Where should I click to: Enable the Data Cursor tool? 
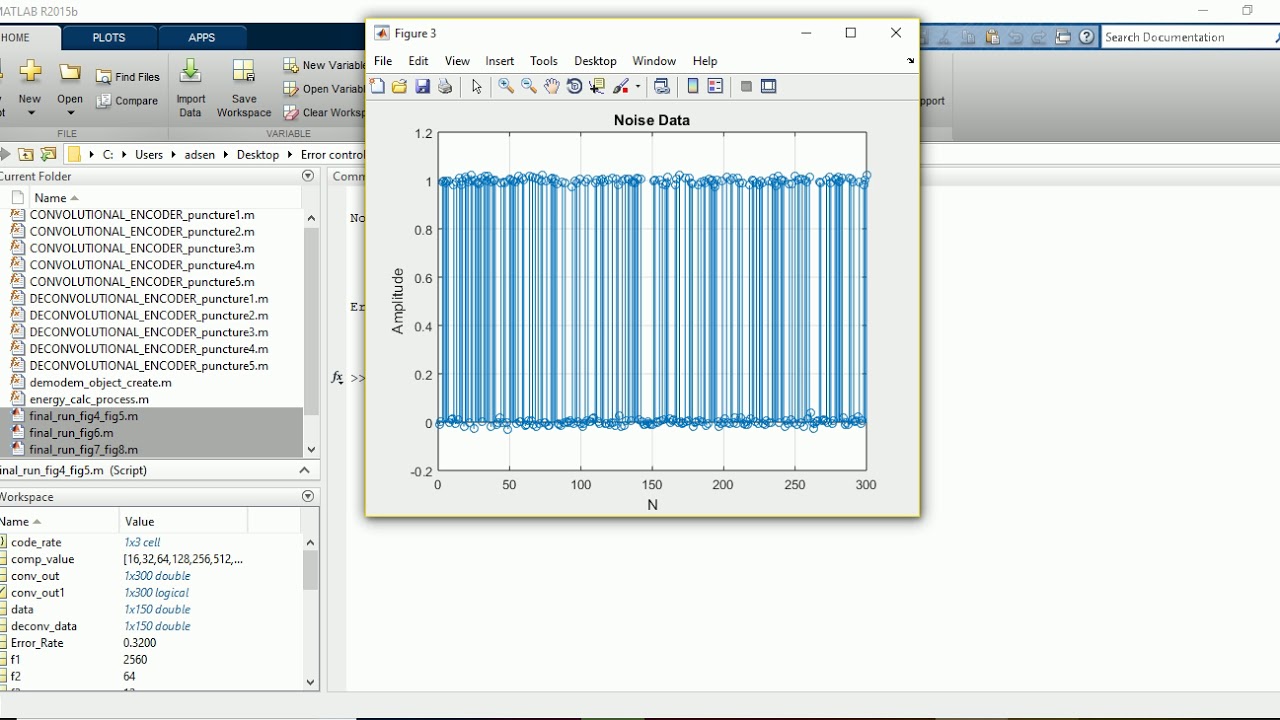pyautogui.click(x=597, y=87)
